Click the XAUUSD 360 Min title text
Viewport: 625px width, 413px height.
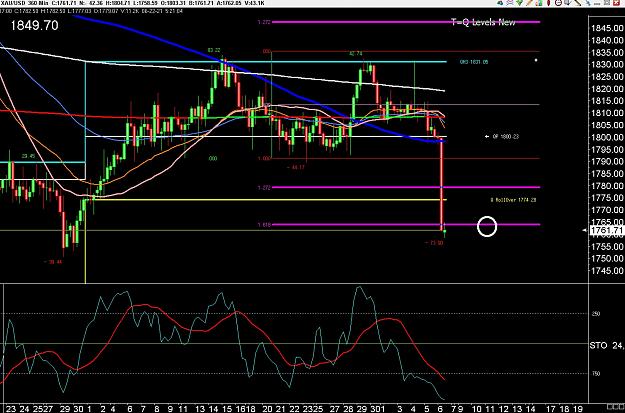(23, 3)
